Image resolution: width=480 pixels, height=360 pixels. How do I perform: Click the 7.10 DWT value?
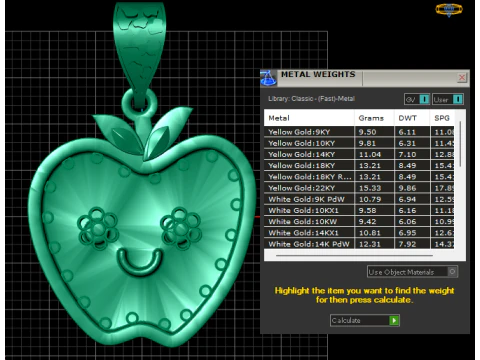[x=407, y=154]
